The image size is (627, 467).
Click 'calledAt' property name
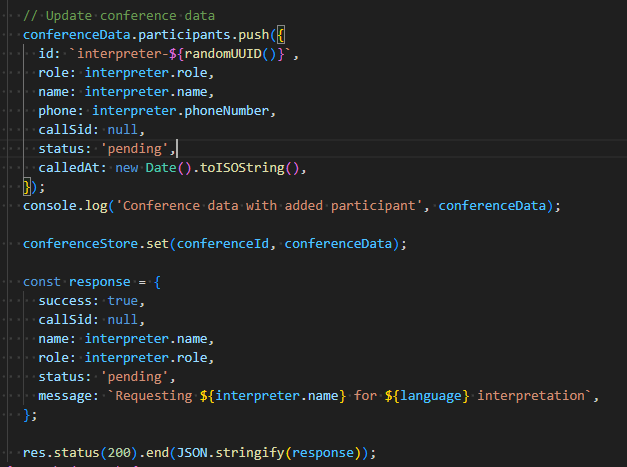[69, 168]
